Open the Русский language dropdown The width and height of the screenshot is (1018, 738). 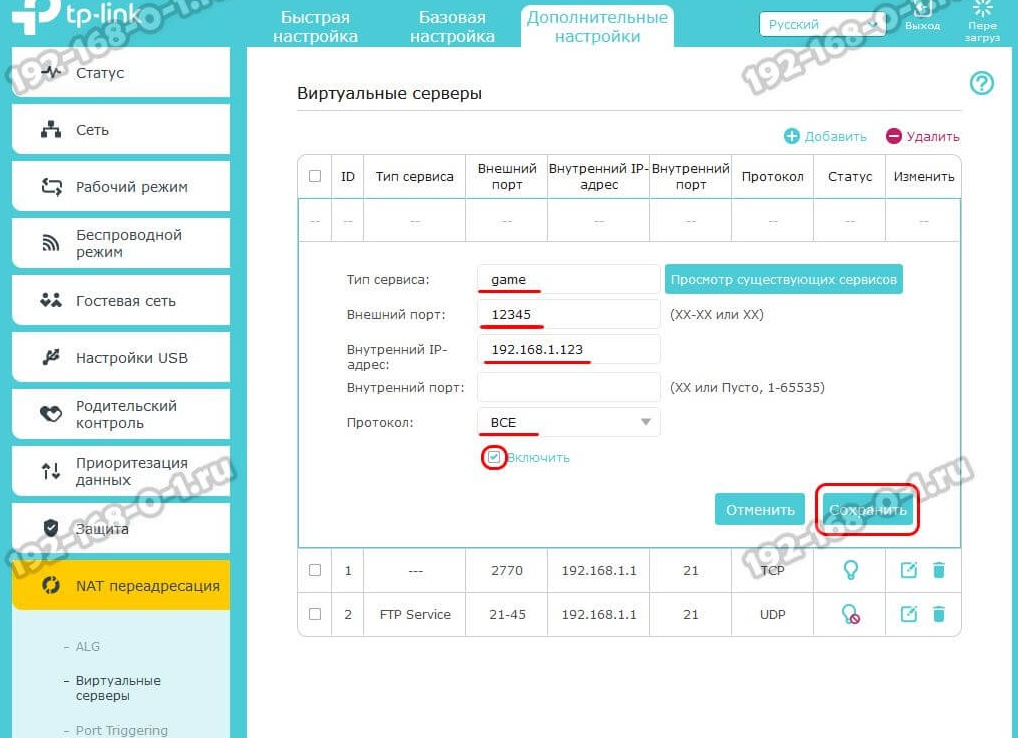click(823, 25)
